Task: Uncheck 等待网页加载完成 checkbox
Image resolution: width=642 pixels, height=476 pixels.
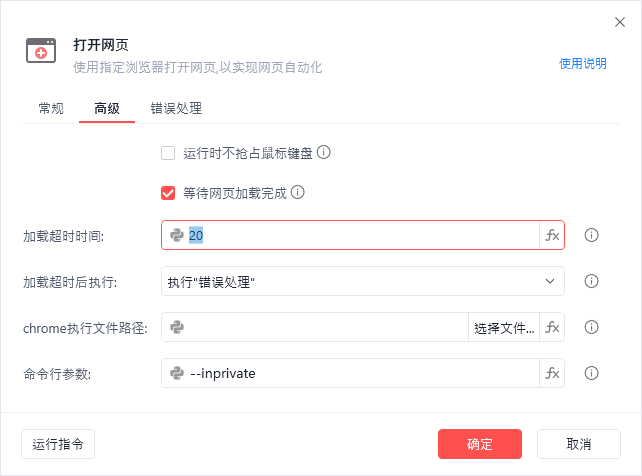Action: (168, 193)
